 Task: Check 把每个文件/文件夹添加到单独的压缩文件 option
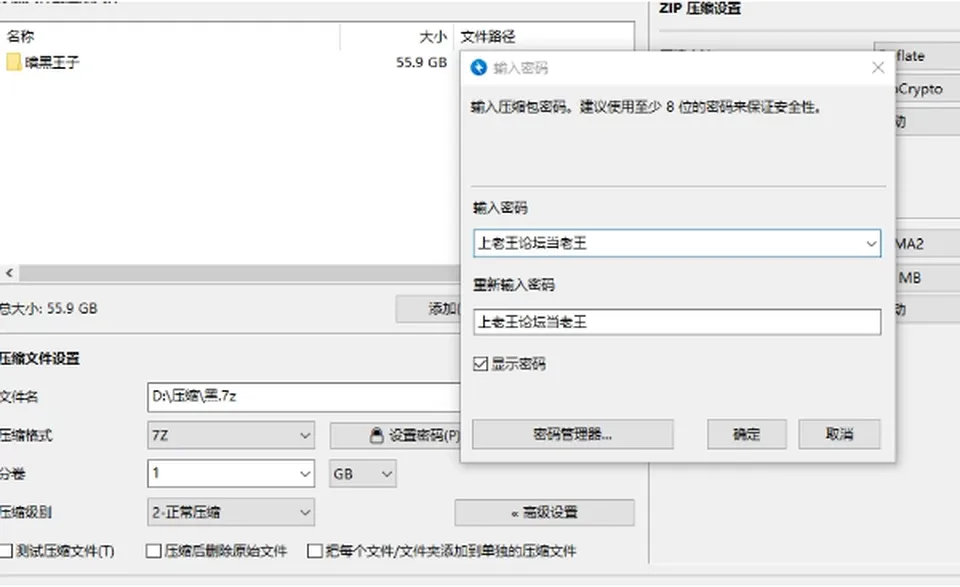315,551
